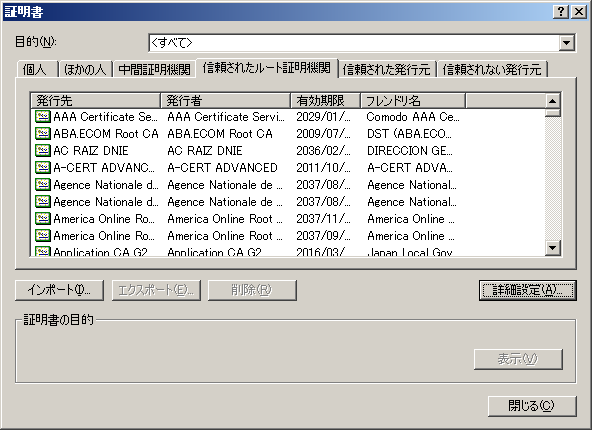Click the インポート button
592x430 pixels.
59,290
